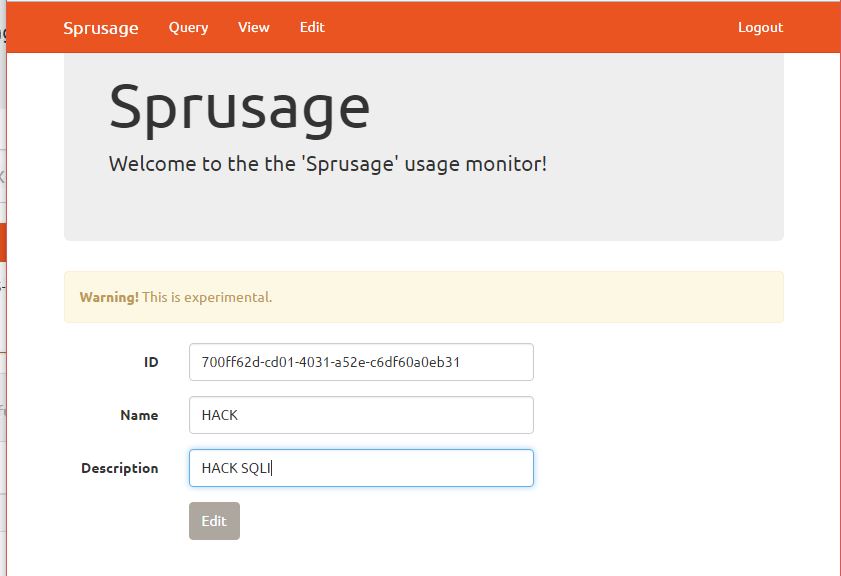The height and width of the screenshot is (576, 841).
Task: Click the Description text field
Action: [361, 468]
